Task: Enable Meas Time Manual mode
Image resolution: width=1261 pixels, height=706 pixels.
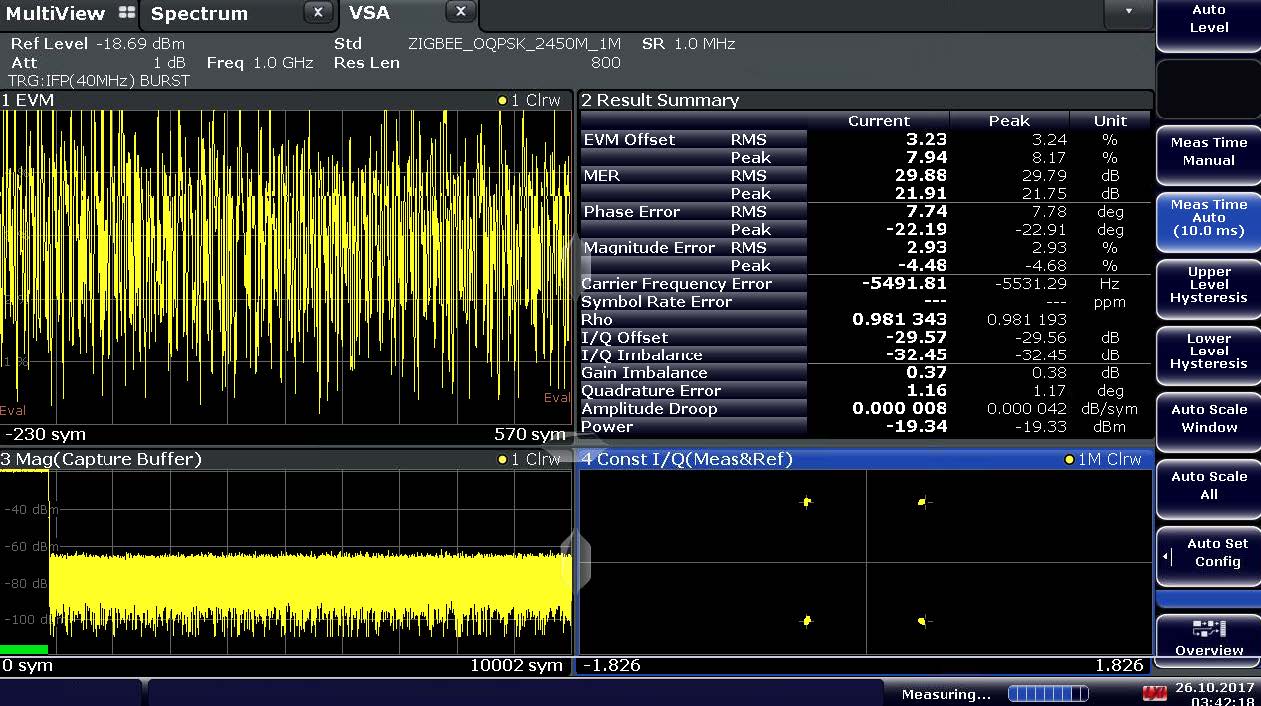Action: pos(1208,152)
